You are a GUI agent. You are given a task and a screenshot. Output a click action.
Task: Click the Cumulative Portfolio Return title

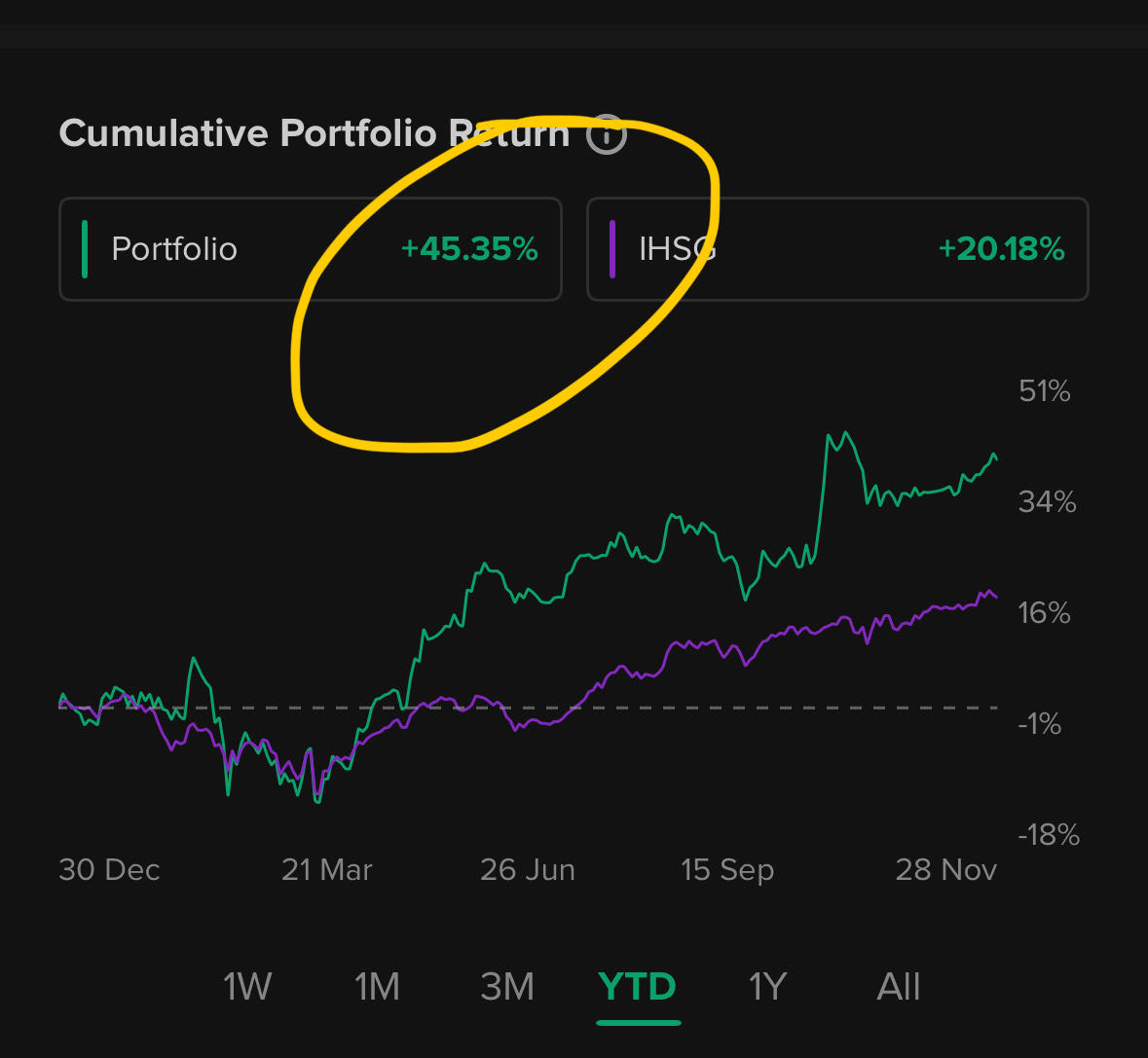(x=314, y=133)
